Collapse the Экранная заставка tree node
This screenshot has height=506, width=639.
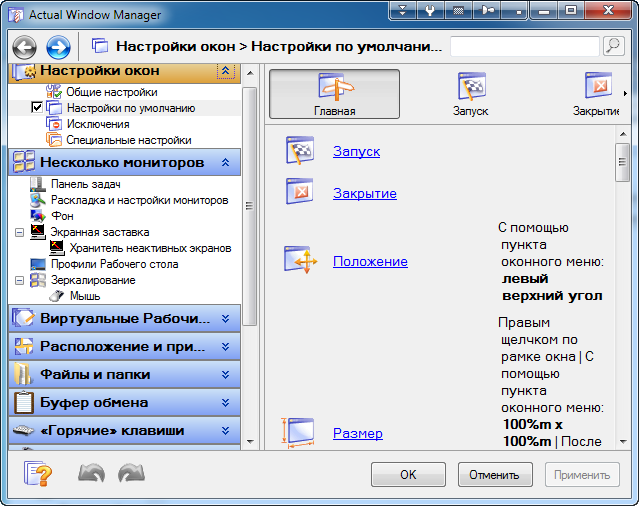20,231
